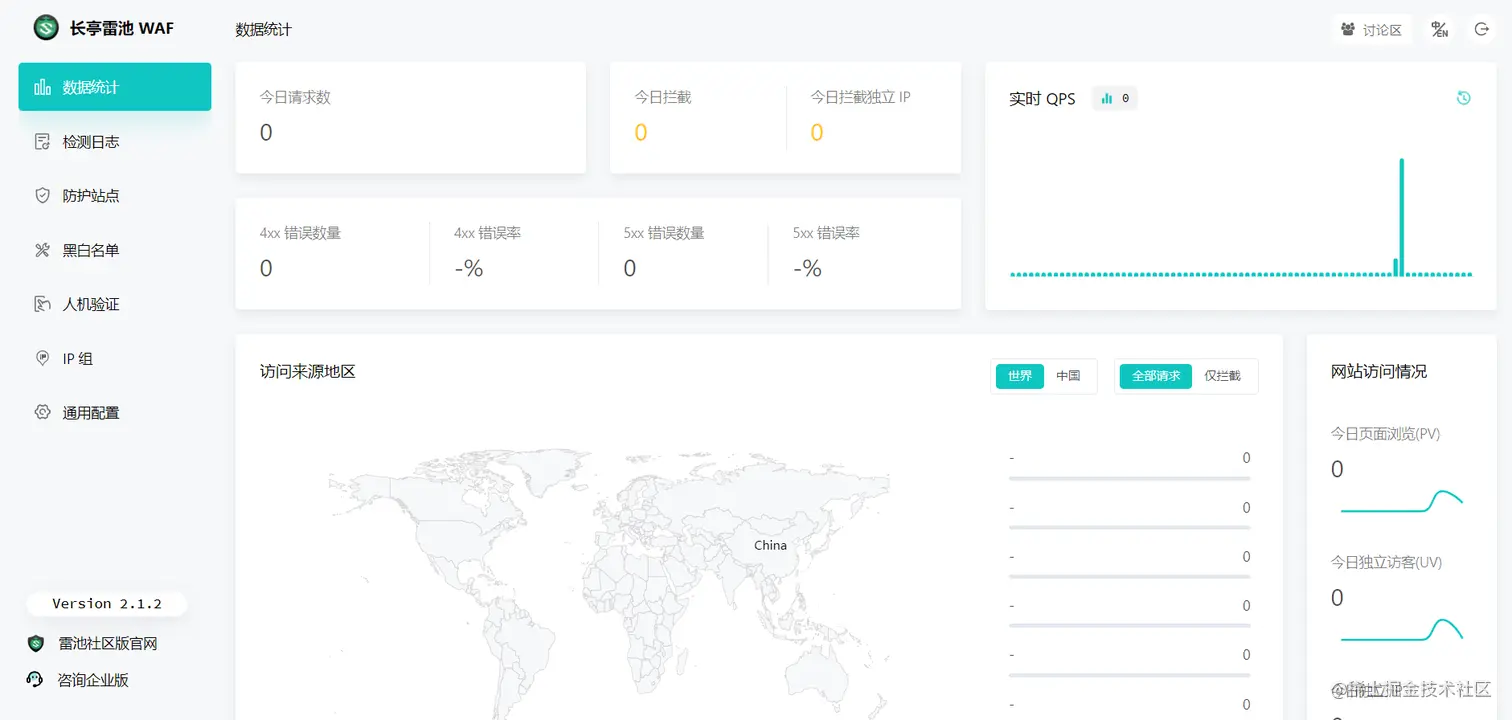Click the Version 2.1.2 badge
This screenshot has width=1512, height=720.
tap(107, 604)
